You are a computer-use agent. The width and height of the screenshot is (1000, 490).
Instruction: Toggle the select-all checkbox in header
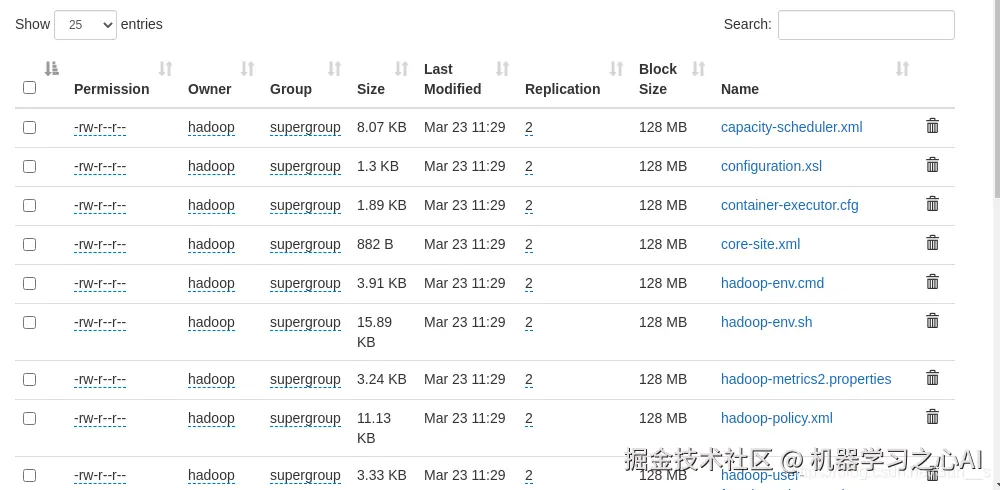29,88
